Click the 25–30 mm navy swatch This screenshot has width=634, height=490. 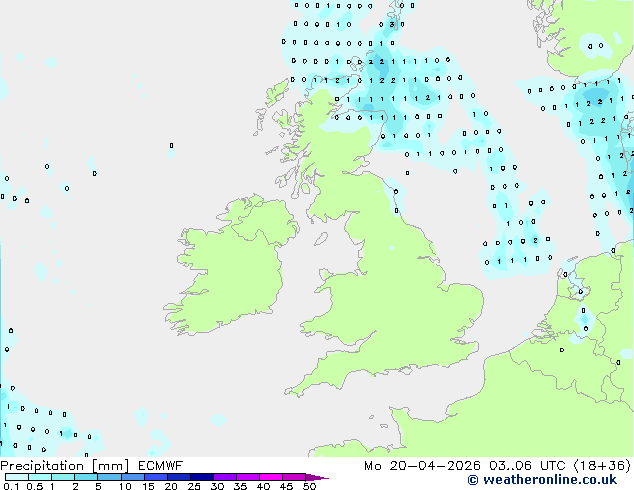(x=202, y=477)
